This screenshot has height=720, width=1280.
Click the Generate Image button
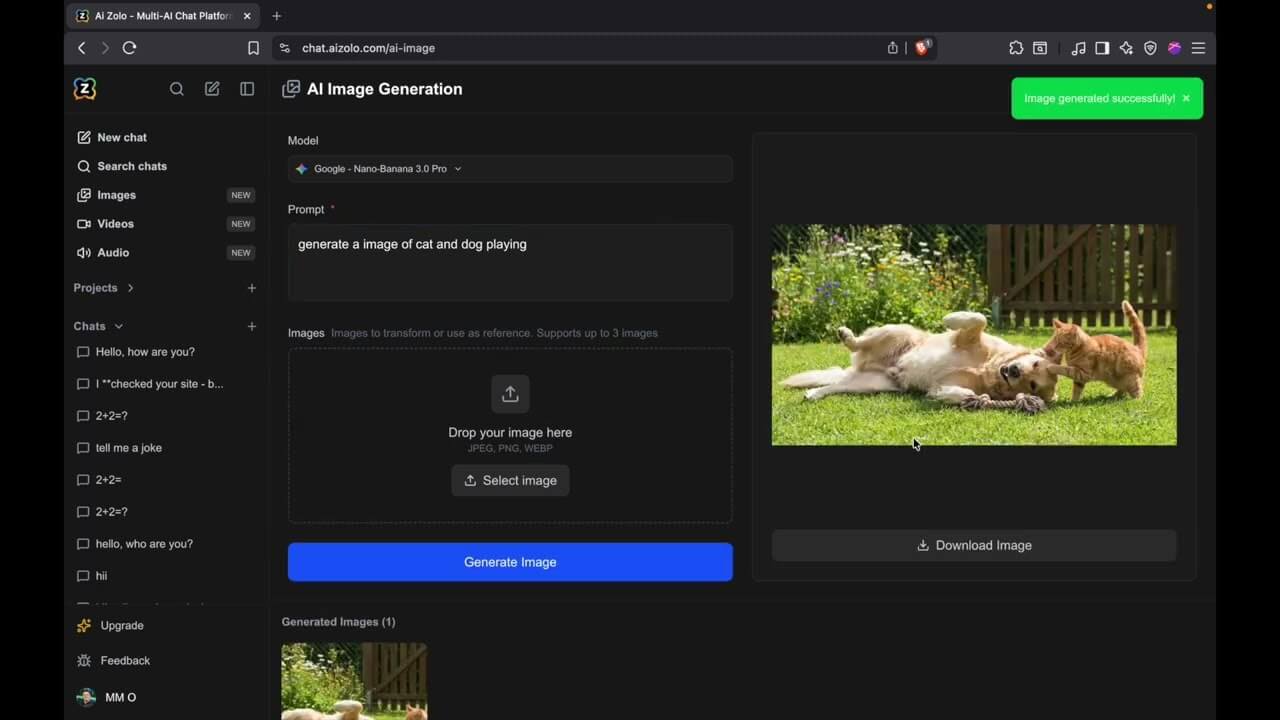pos(510,562)
